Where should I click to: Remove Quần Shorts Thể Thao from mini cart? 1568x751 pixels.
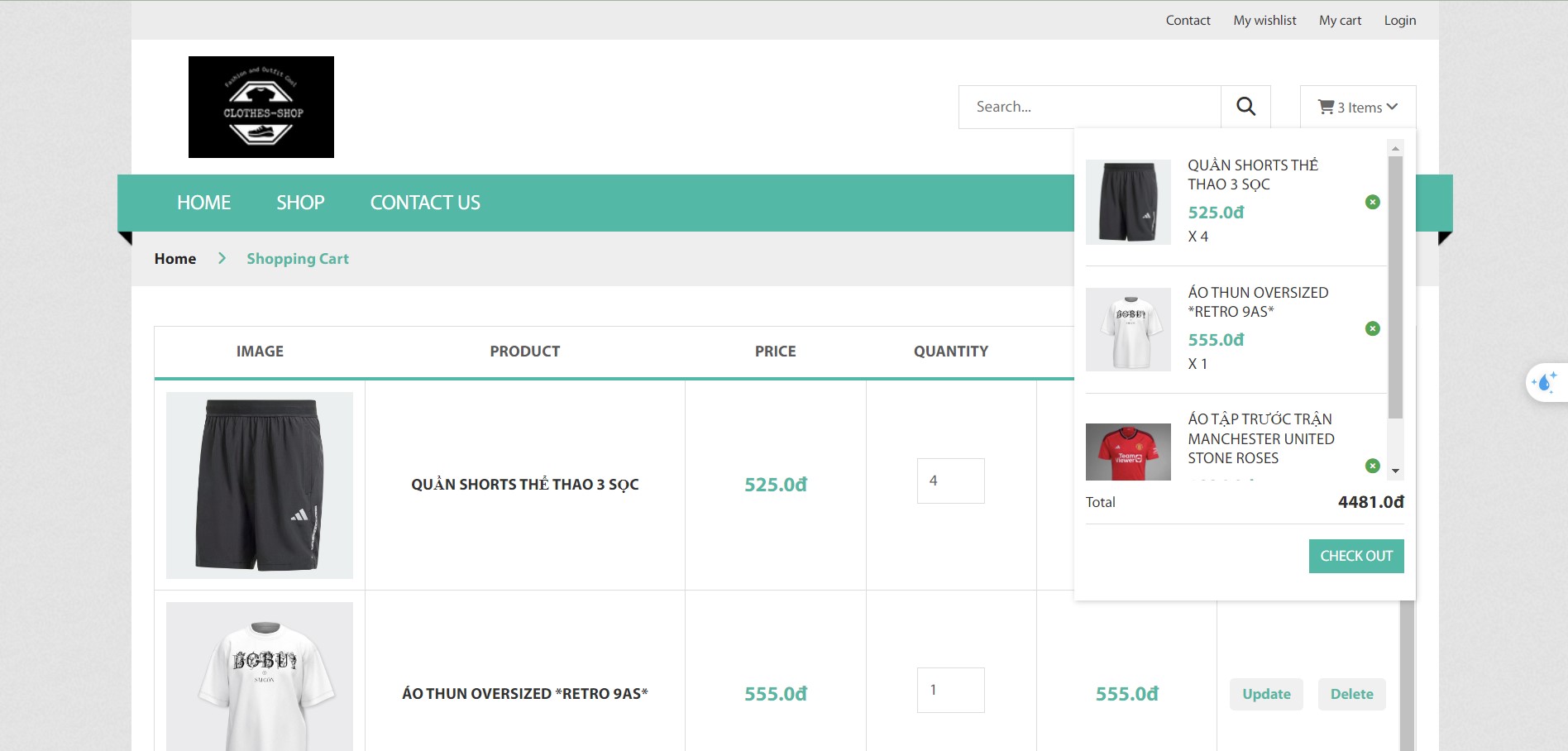1372,202
